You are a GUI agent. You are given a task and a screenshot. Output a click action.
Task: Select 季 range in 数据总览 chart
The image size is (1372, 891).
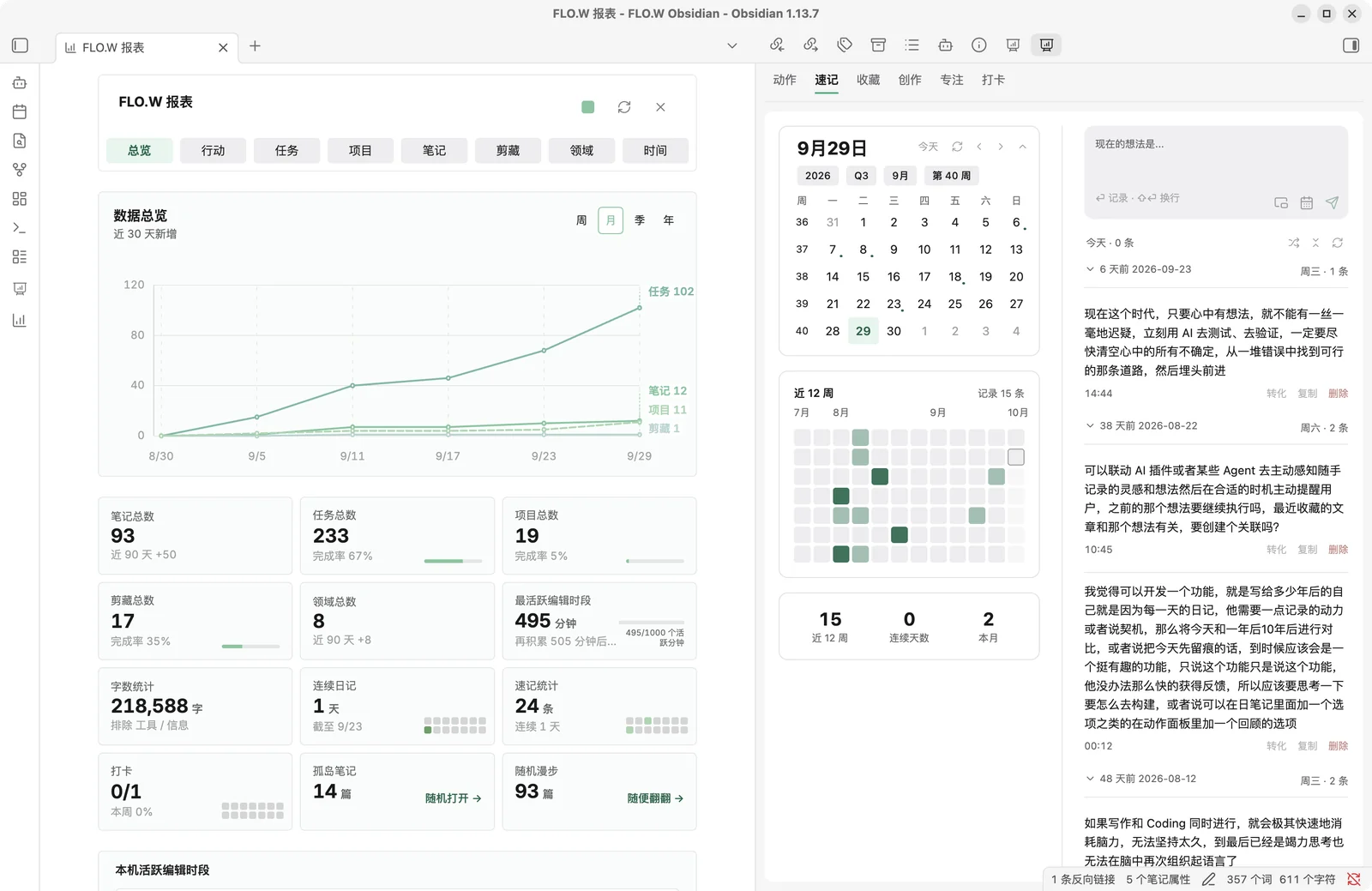click(x=640, y=220)
